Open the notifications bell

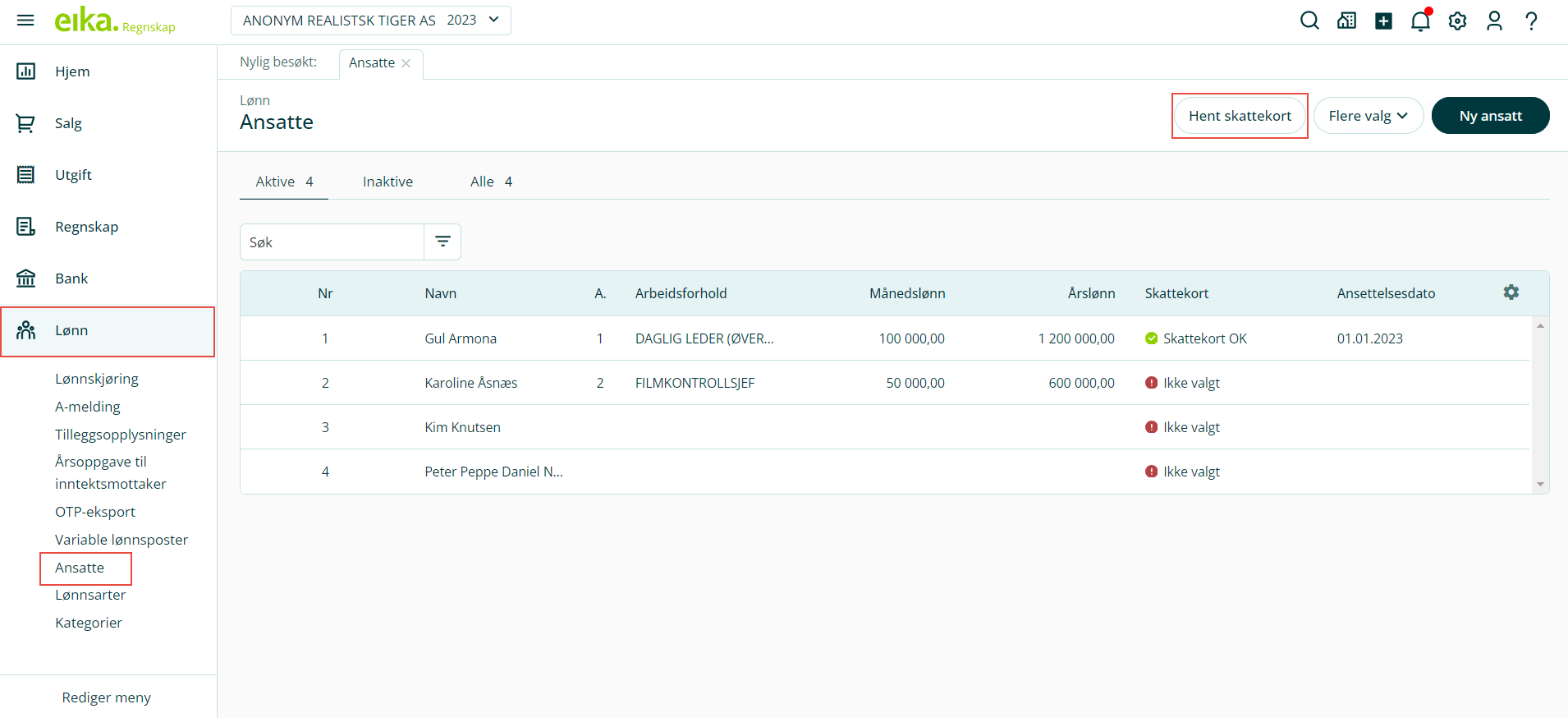(x=1420, y=21)
